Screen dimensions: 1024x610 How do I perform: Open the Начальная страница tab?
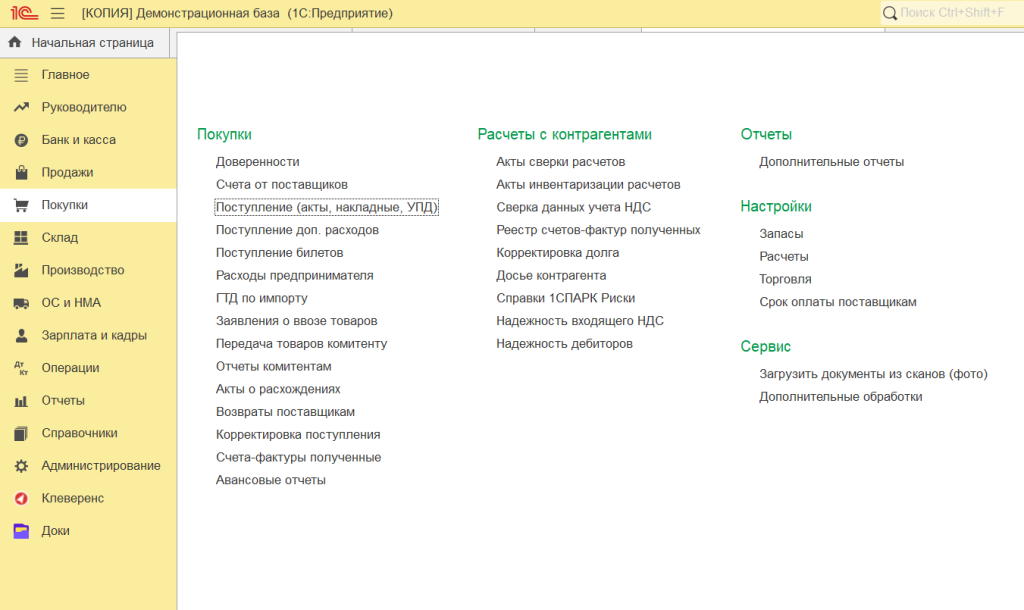84,42
